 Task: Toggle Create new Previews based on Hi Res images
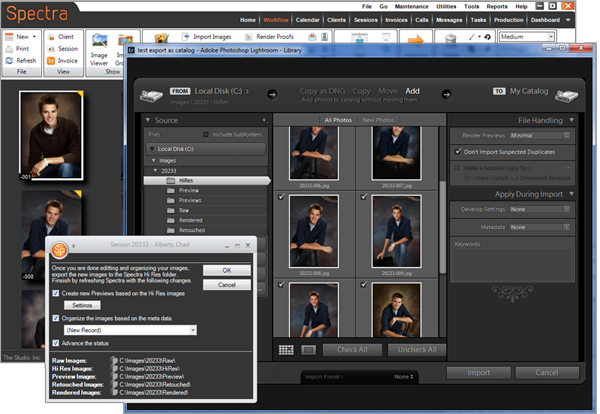(56, 293)
